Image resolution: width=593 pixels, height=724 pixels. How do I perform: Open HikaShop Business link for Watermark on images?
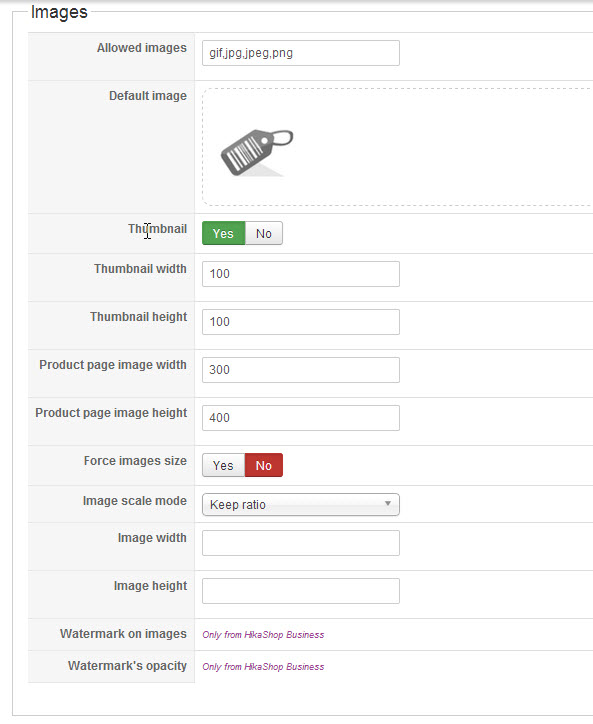(263, 635)
